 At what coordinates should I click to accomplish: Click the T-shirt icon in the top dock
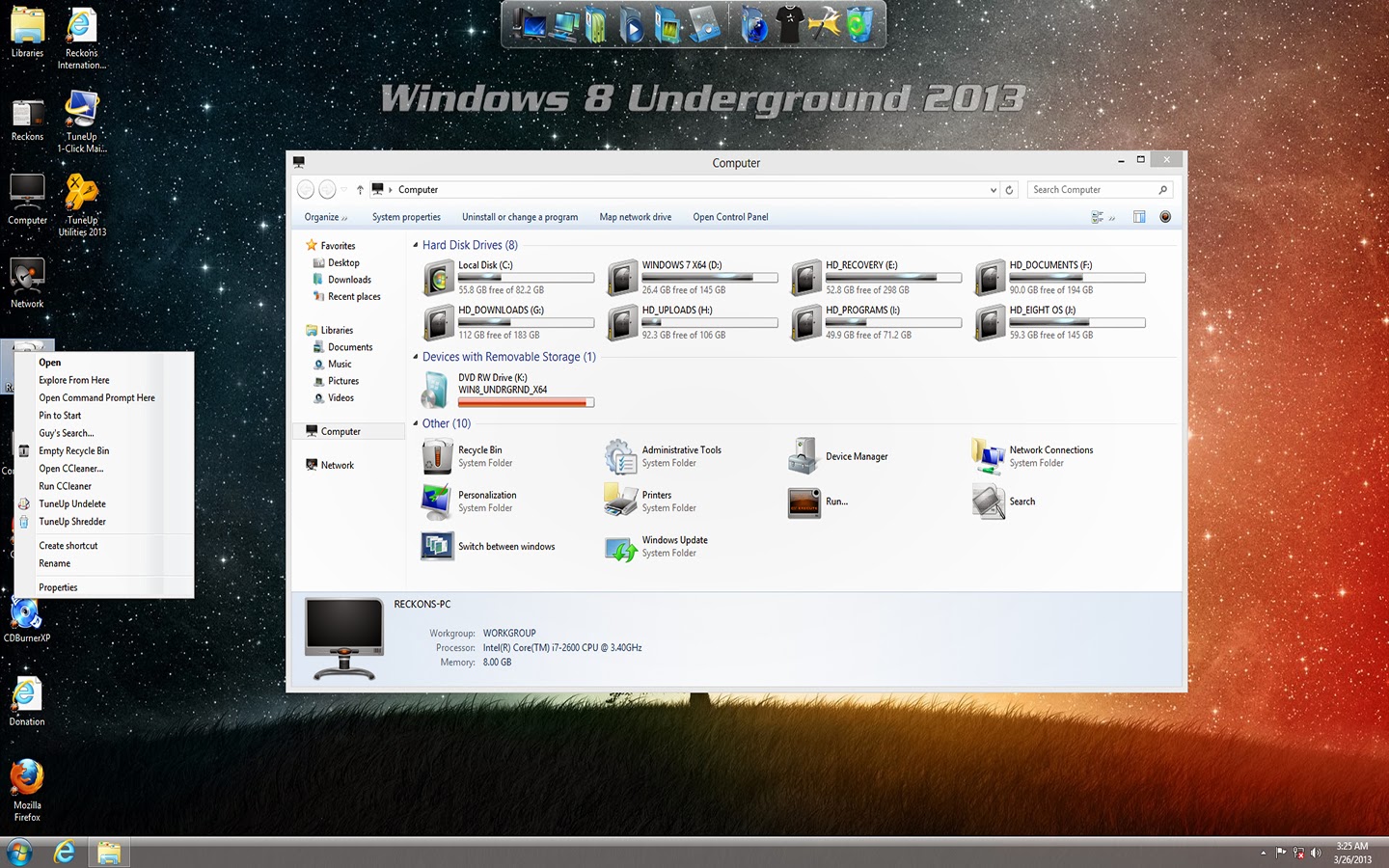[790, 25]
